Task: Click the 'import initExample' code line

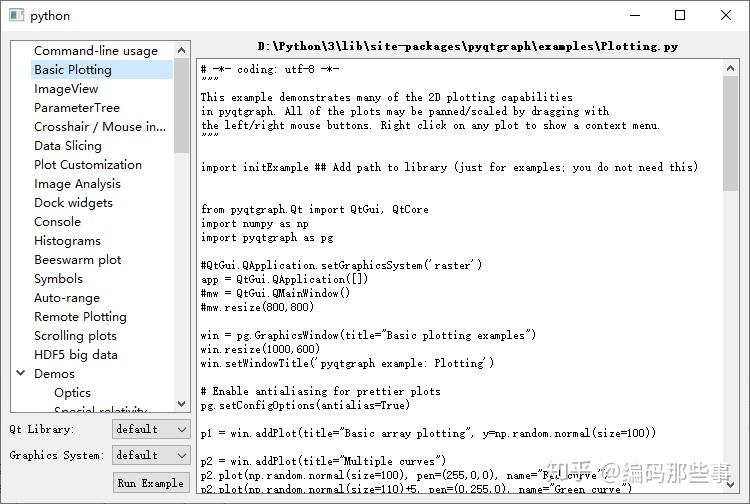Action: pos(449,167)
